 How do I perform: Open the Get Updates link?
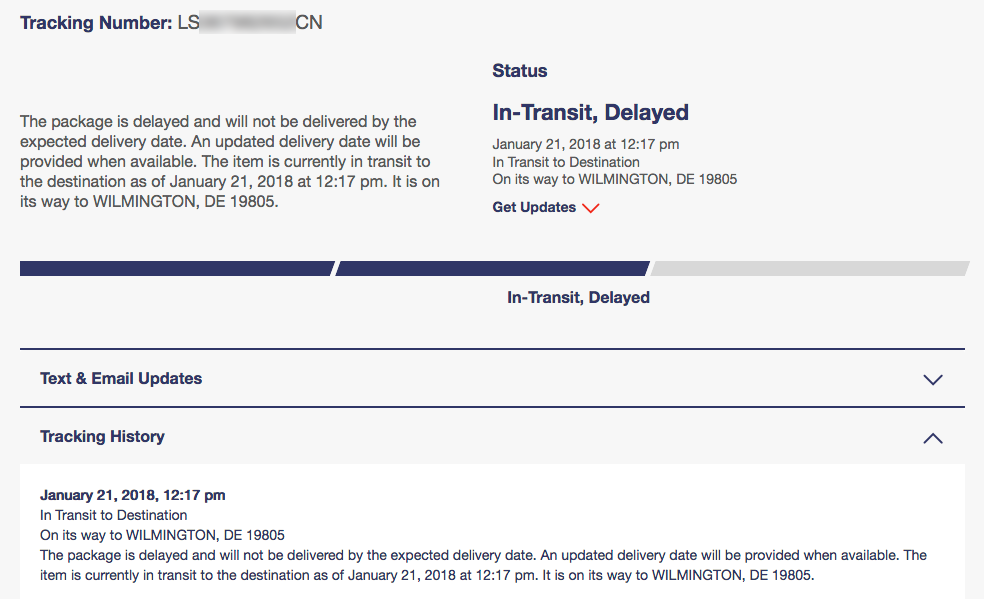534,207
